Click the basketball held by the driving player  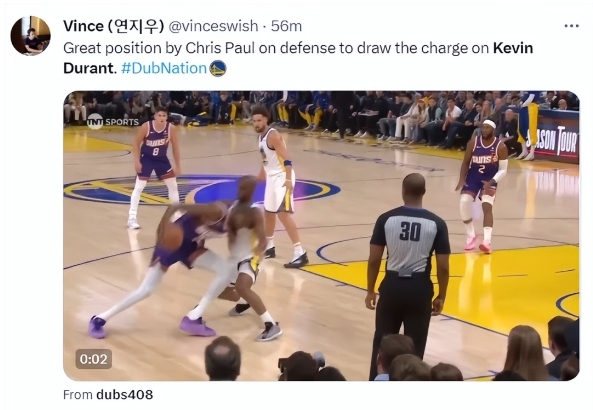171,237
